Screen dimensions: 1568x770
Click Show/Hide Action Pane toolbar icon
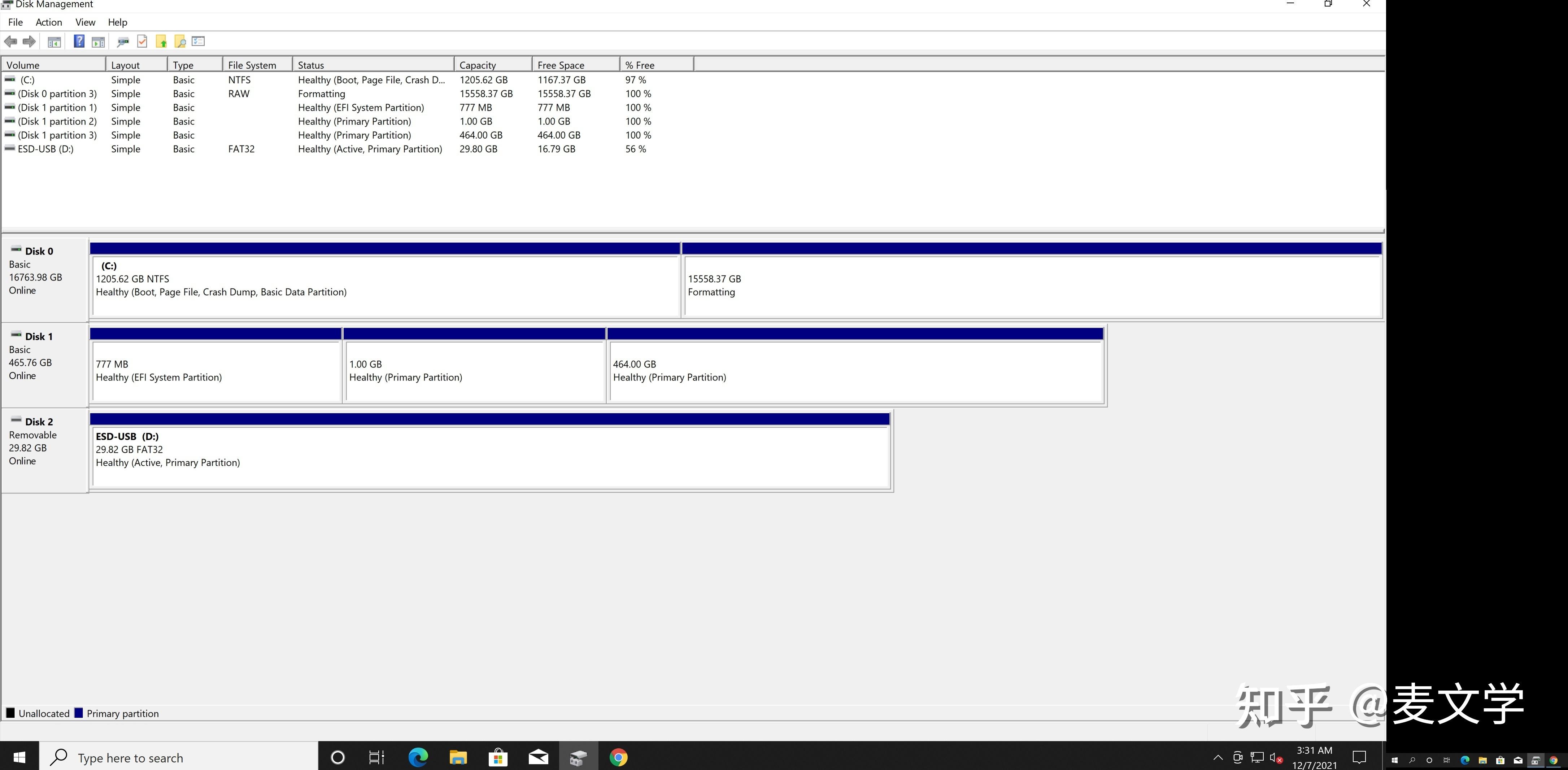point(98,42)
